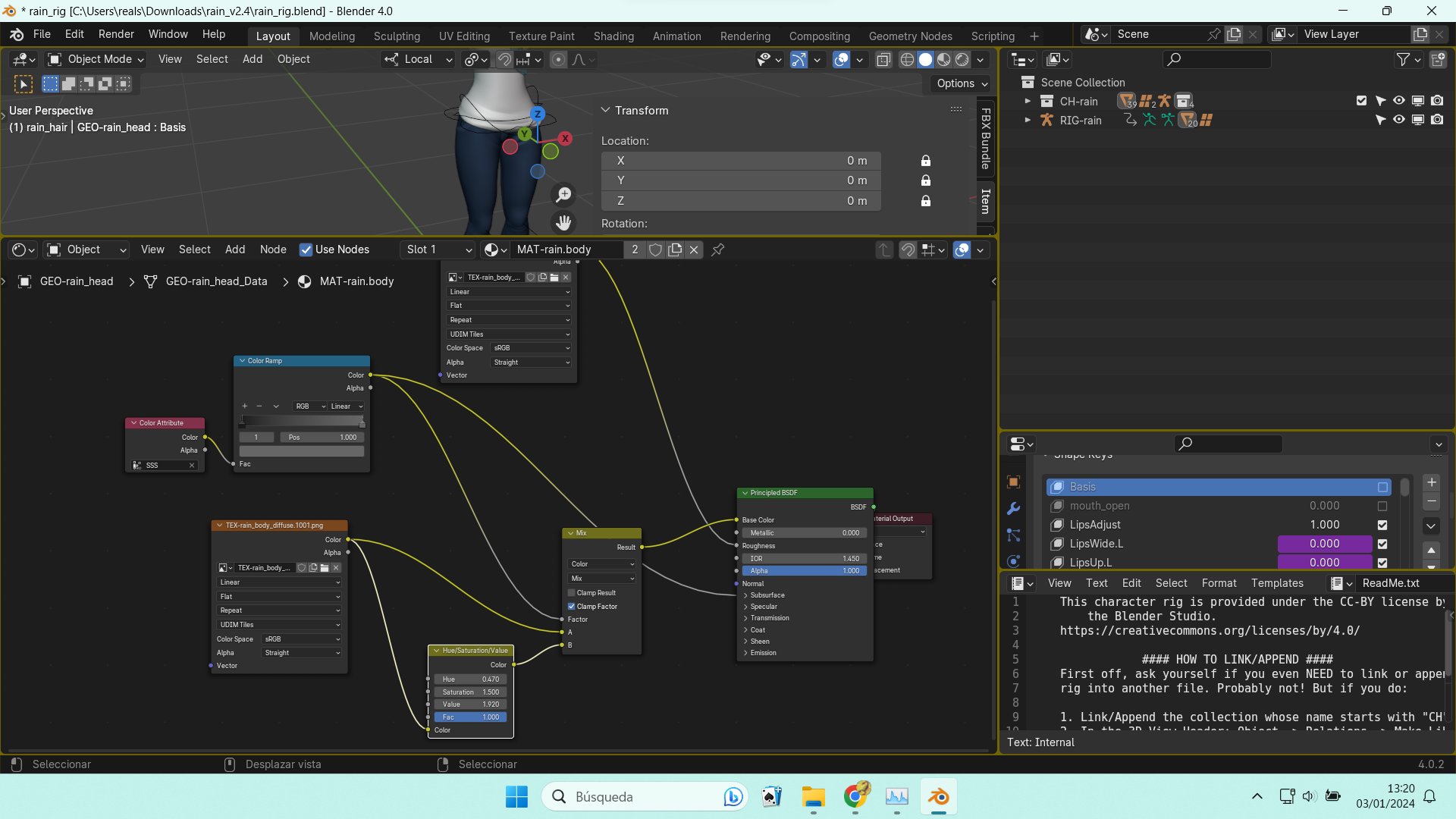Click the fake user shield icon
This screenshot has width=1456, height=819.
coord(656,249)
